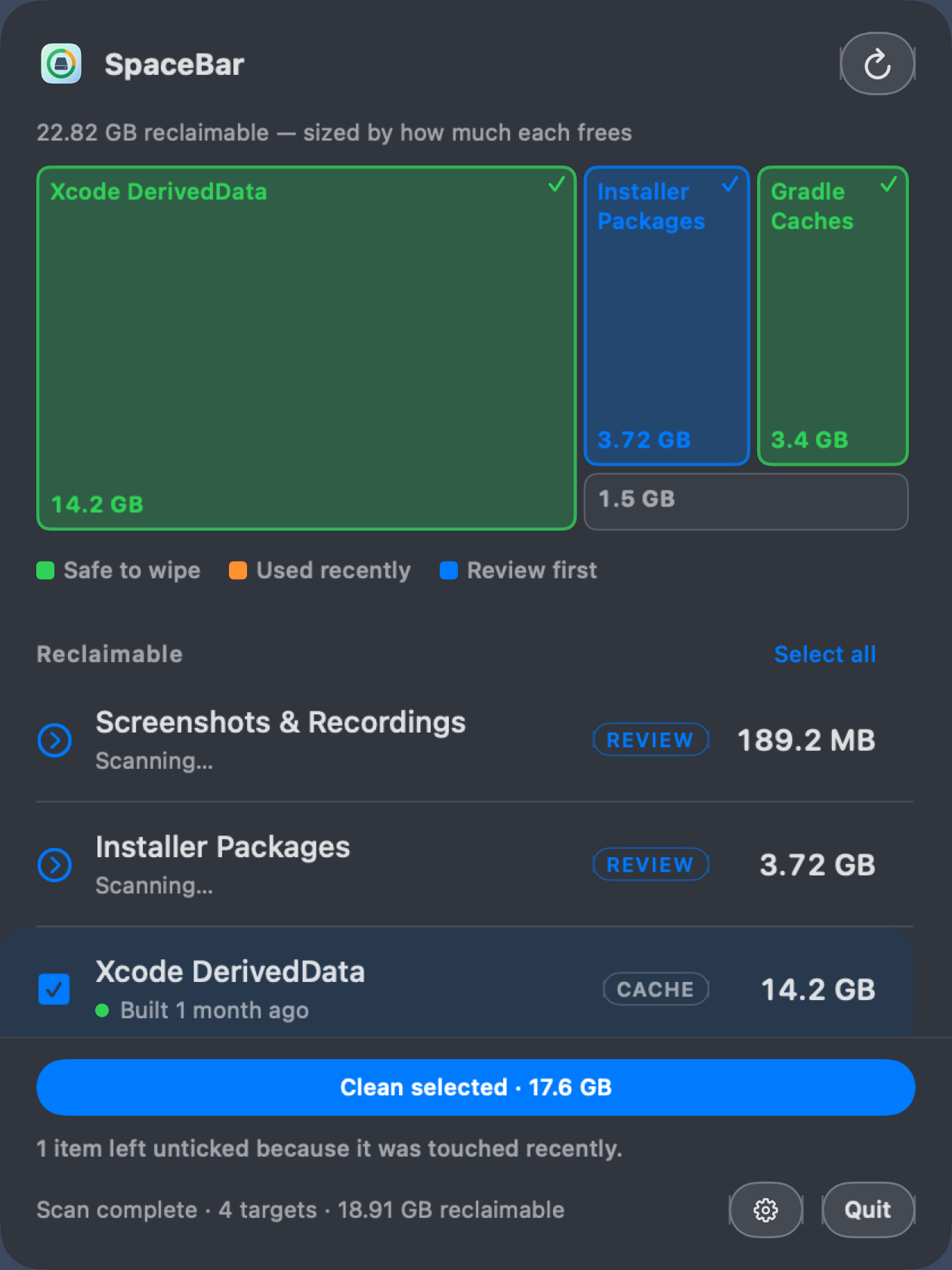This screenshot has width=952, height=1270.
Task: Select the Installer Packages treemap tile
Action: (x=666, y=315)
